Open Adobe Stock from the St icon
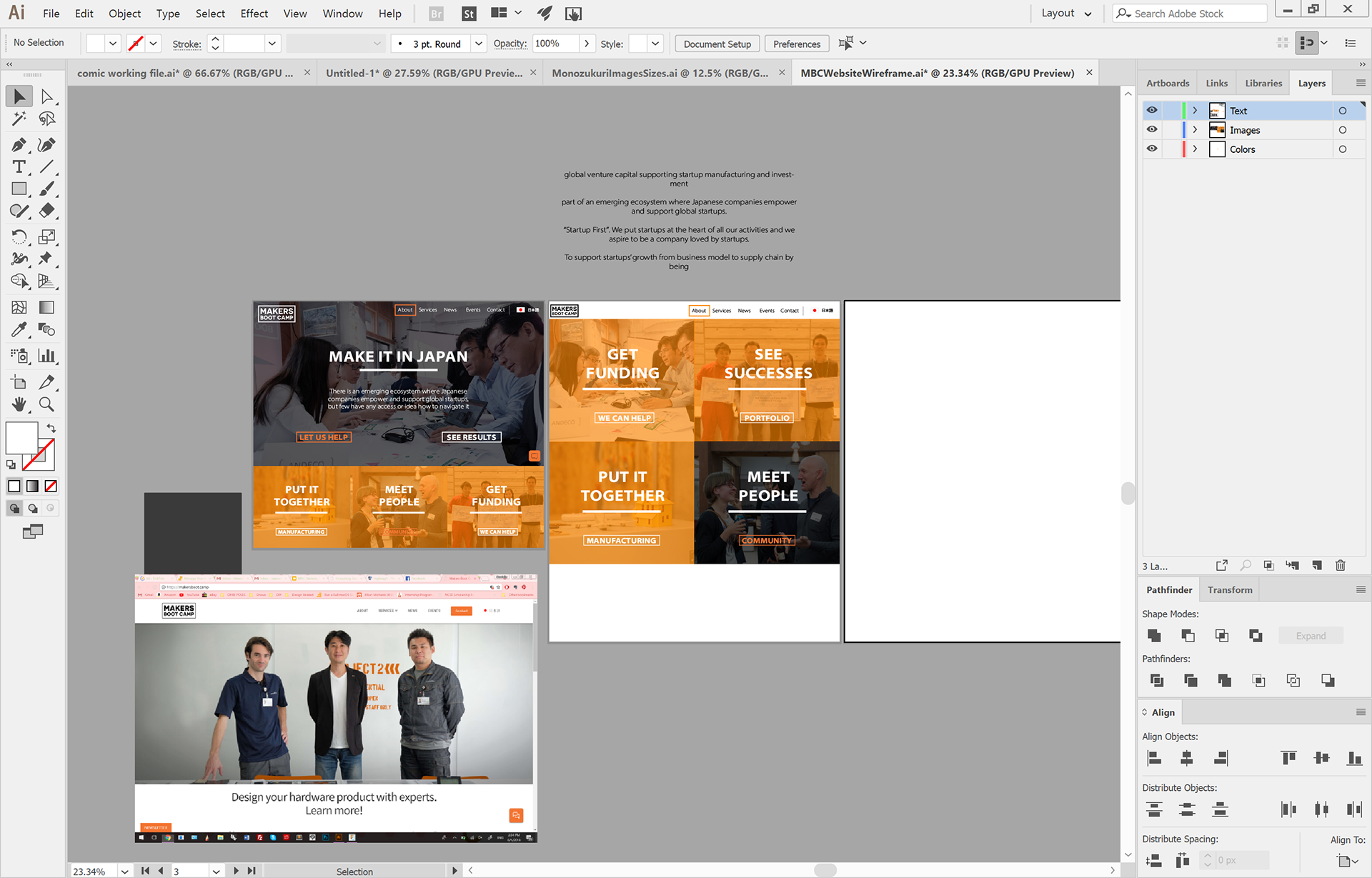The image size is (1372, 878). (469, 14)
